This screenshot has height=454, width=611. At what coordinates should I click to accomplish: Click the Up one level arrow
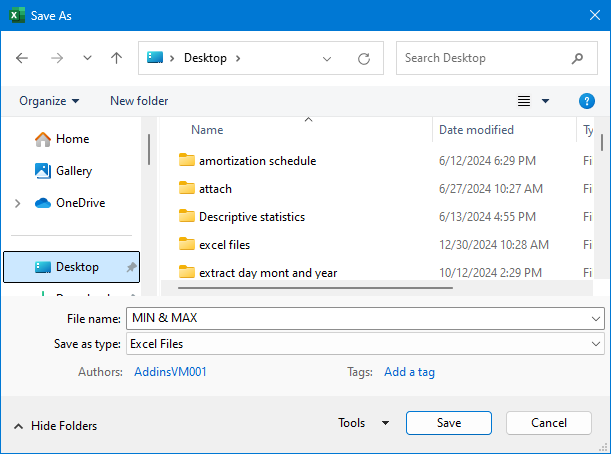116,58
